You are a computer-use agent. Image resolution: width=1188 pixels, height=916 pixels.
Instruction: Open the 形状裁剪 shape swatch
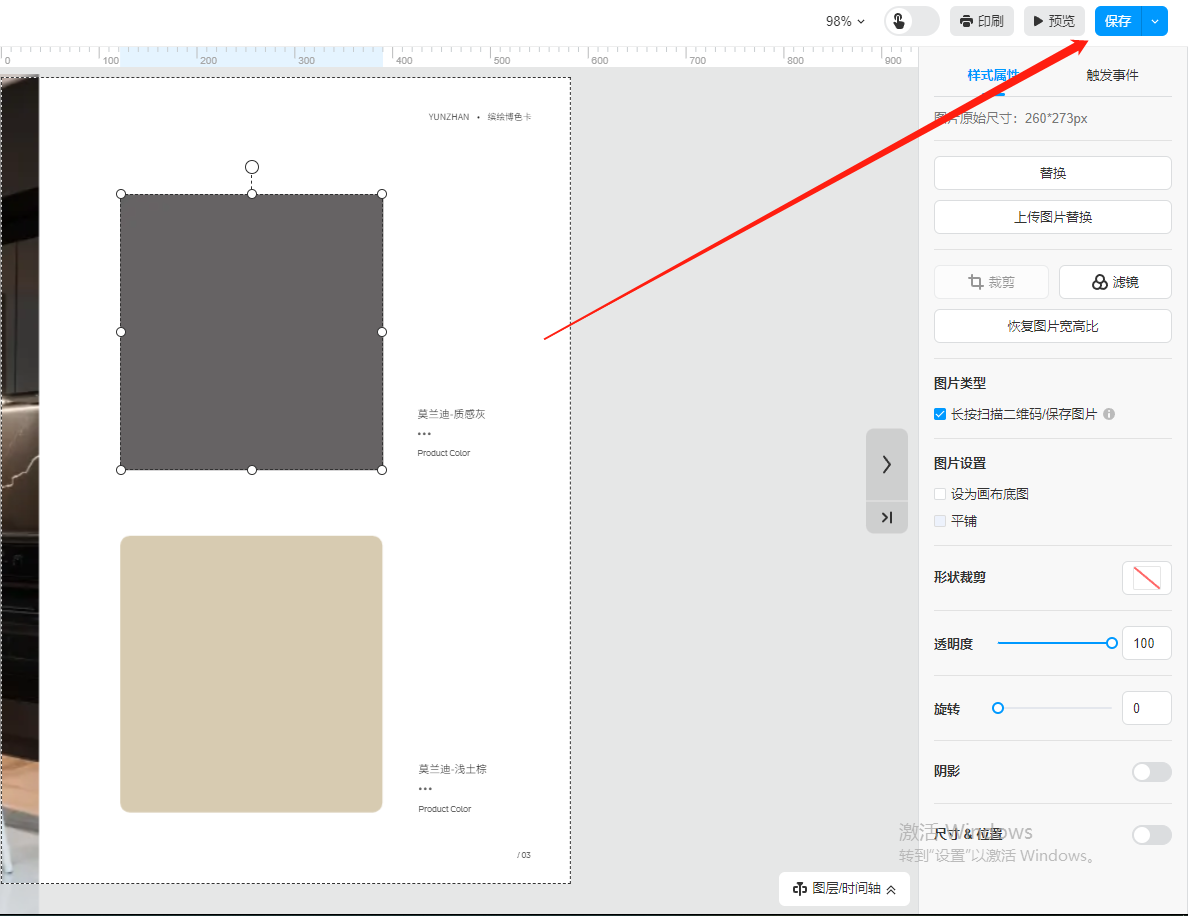(x=1146, y=578)
